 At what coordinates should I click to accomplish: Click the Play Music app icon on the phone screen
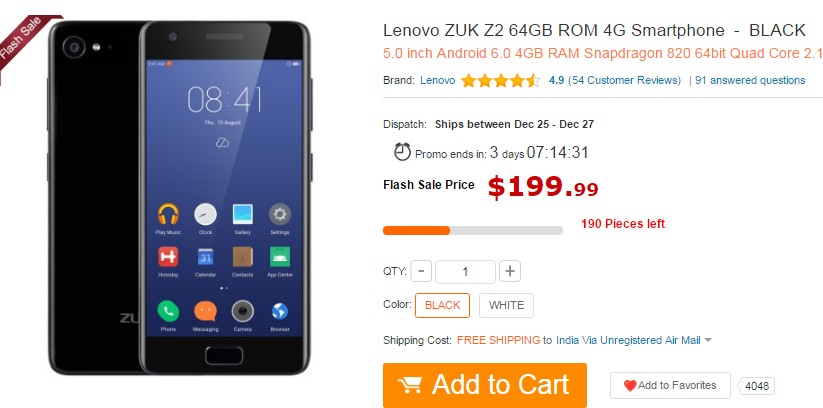168,214
